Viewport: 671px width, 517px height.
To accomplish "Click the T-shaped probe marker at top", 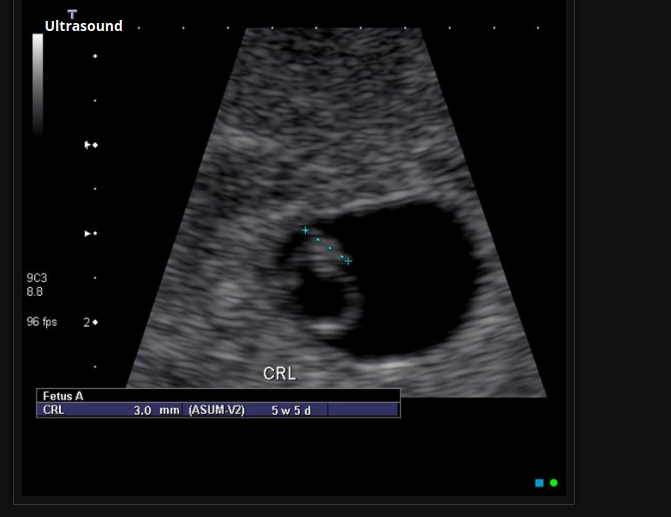I will tap(72, 13).
